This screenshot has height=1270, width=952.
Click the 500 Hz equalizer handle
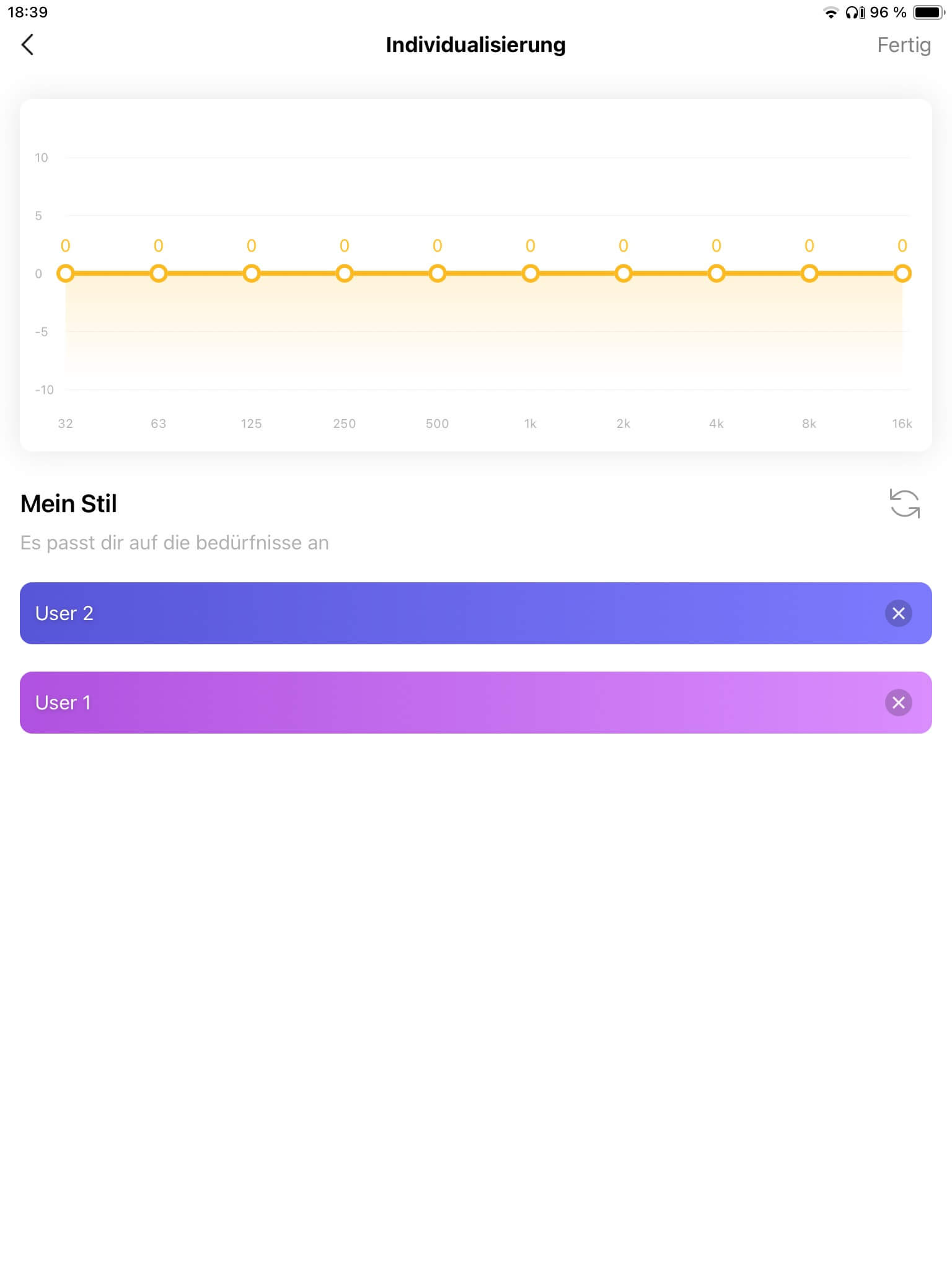click(x=438, y=273)
